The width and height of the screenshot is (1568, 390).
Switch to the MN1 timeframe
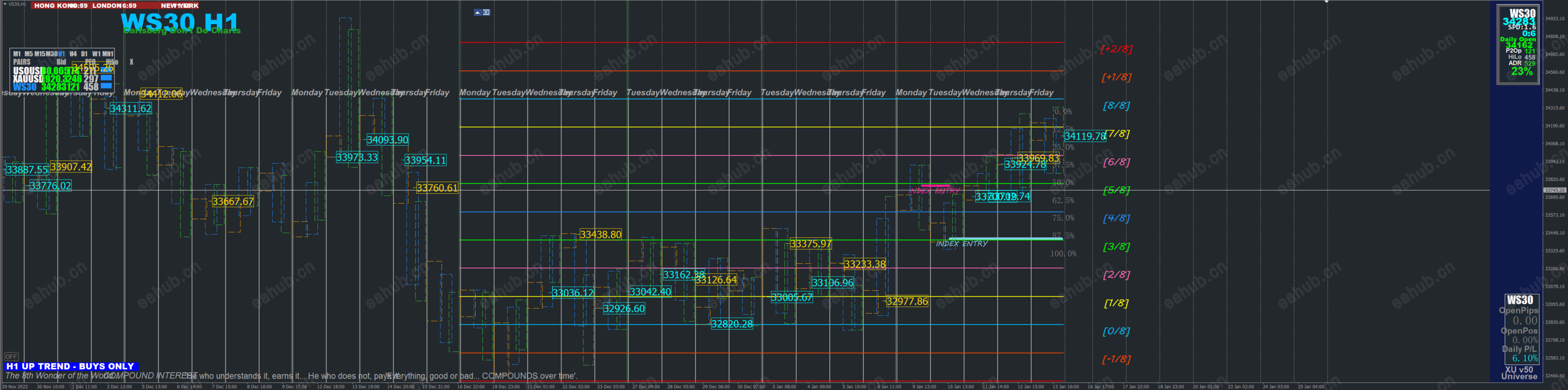[x=108, y=54]
